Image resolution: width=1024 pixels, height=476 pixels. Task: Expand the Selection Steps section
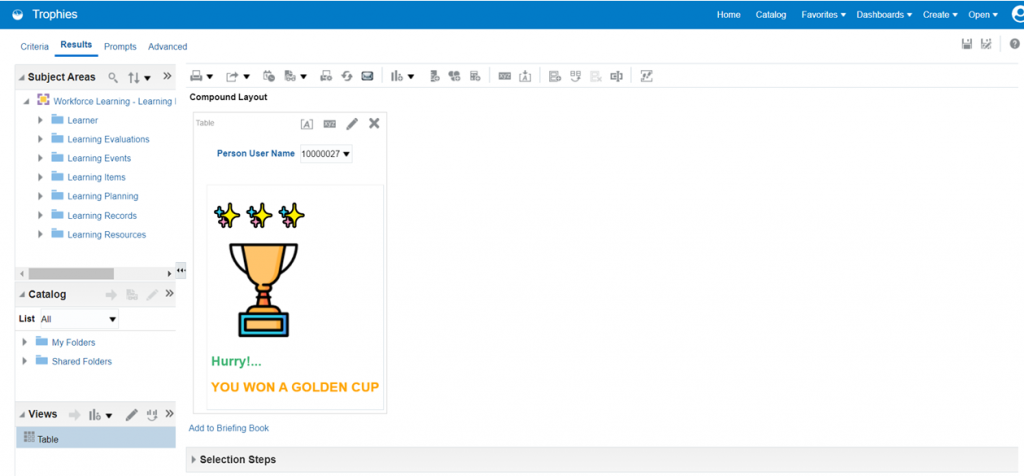click(x=194, y=459)
